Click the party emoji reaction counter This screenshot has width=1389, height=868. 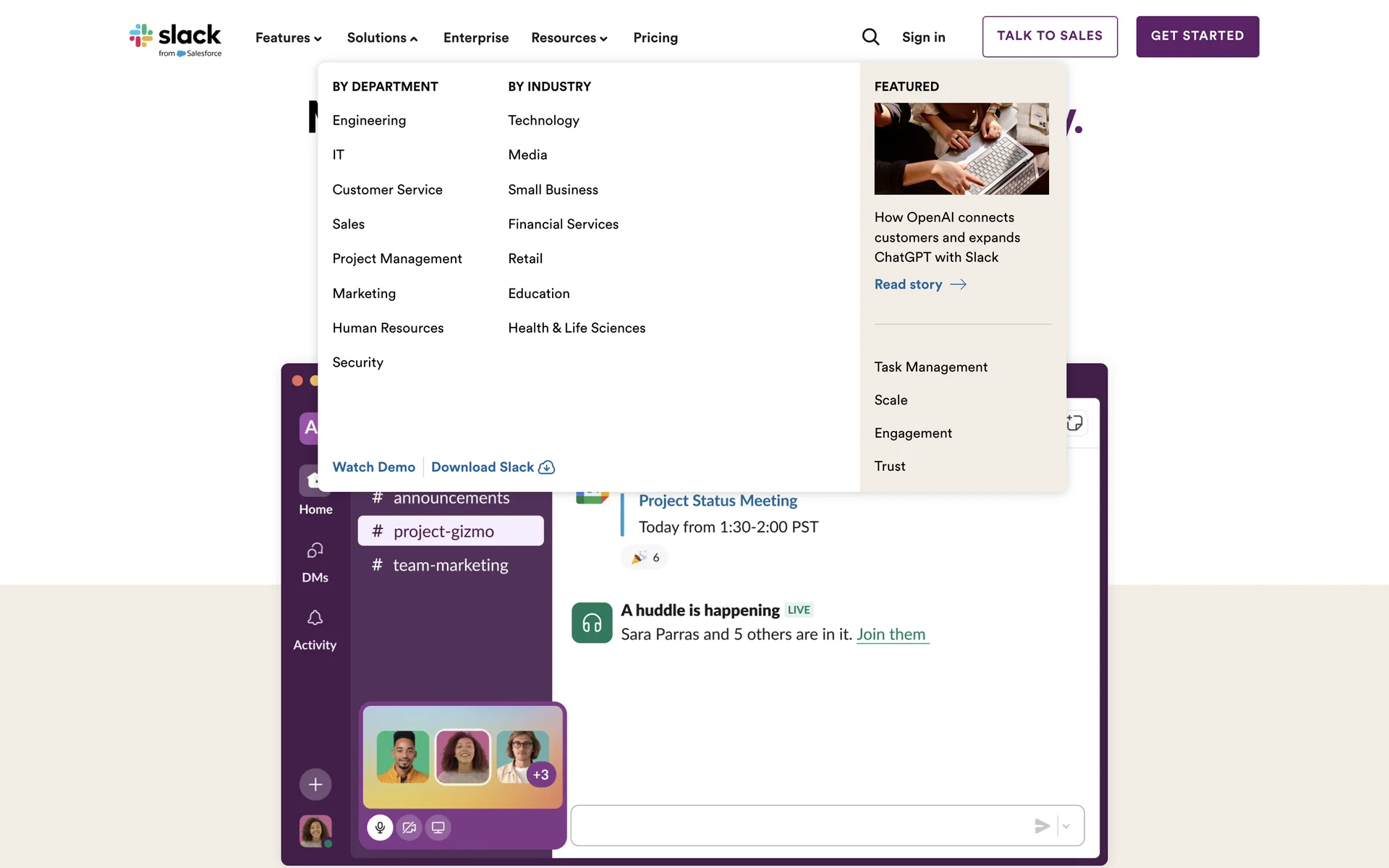point(645,558)
